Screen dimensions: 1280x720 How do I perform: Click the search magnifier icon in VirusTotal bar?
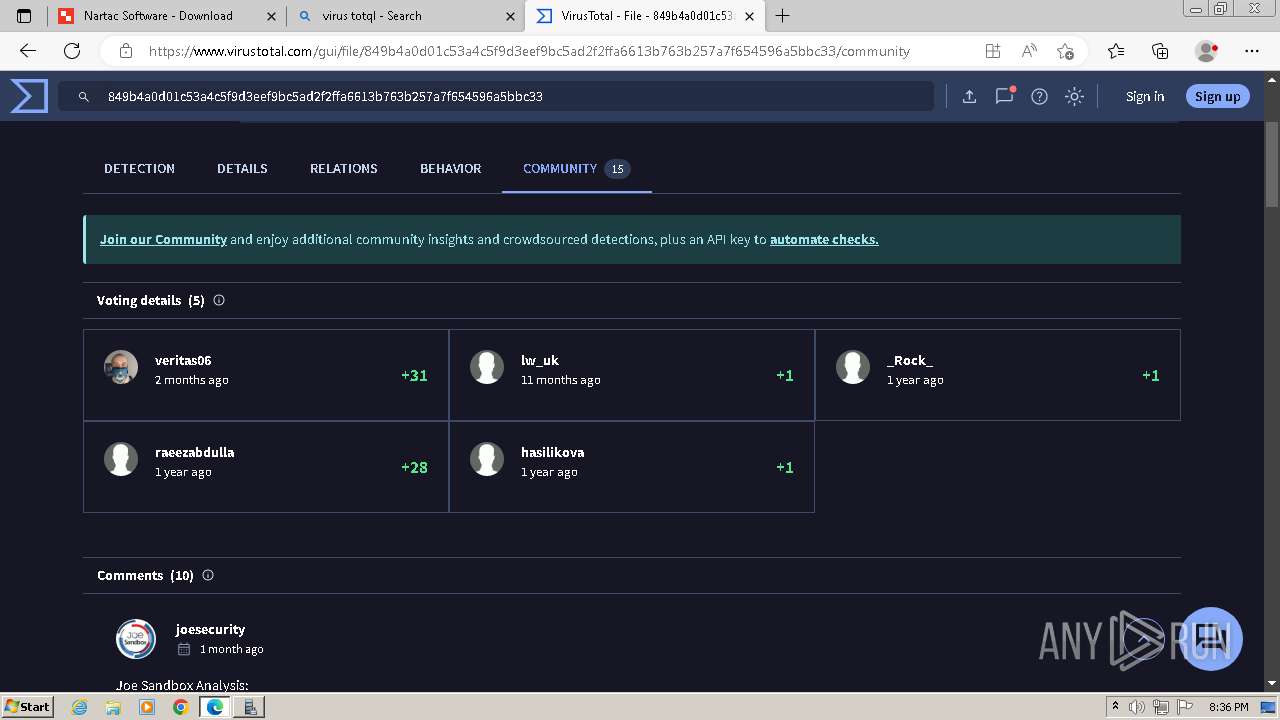[85, 97]
